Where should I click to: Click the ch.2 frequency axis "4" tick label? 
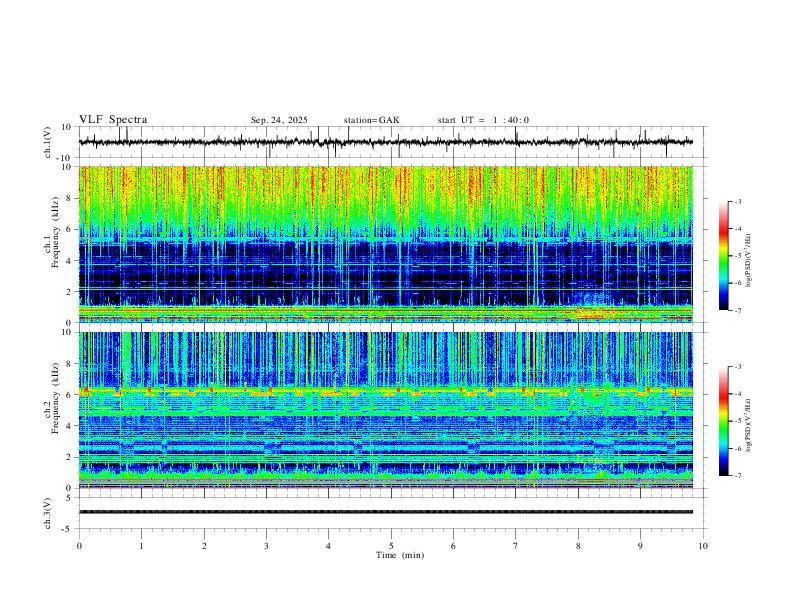coord(69,426)
